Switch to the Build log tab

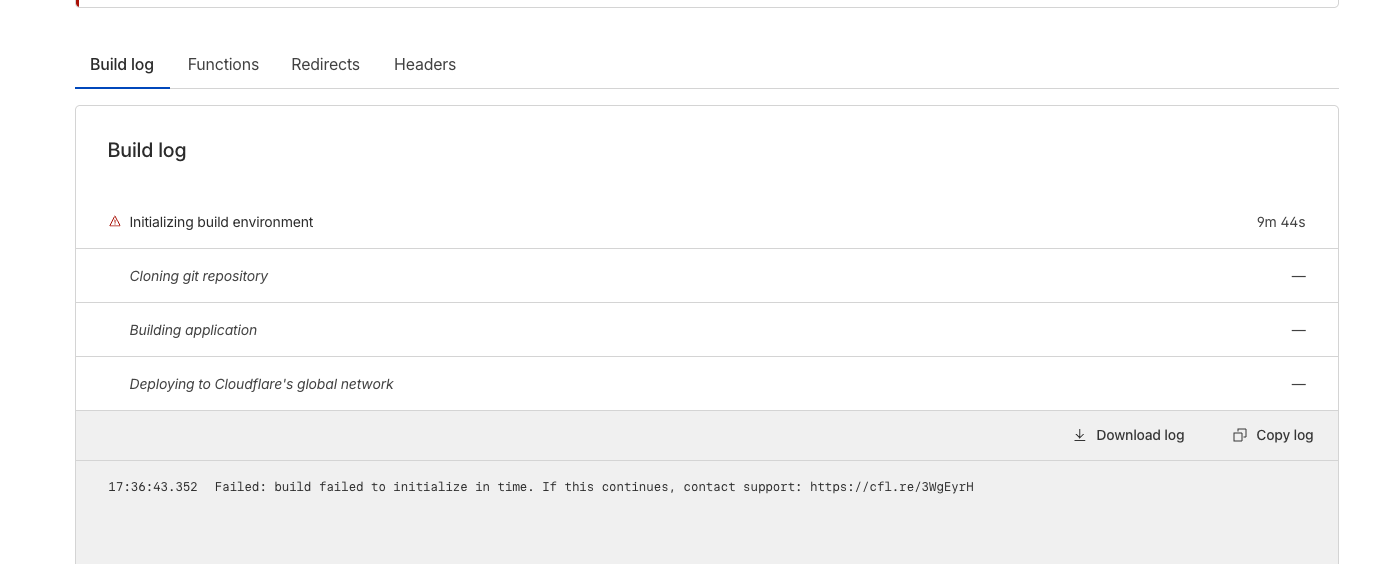pyautogui.click(x=122, y=65)
